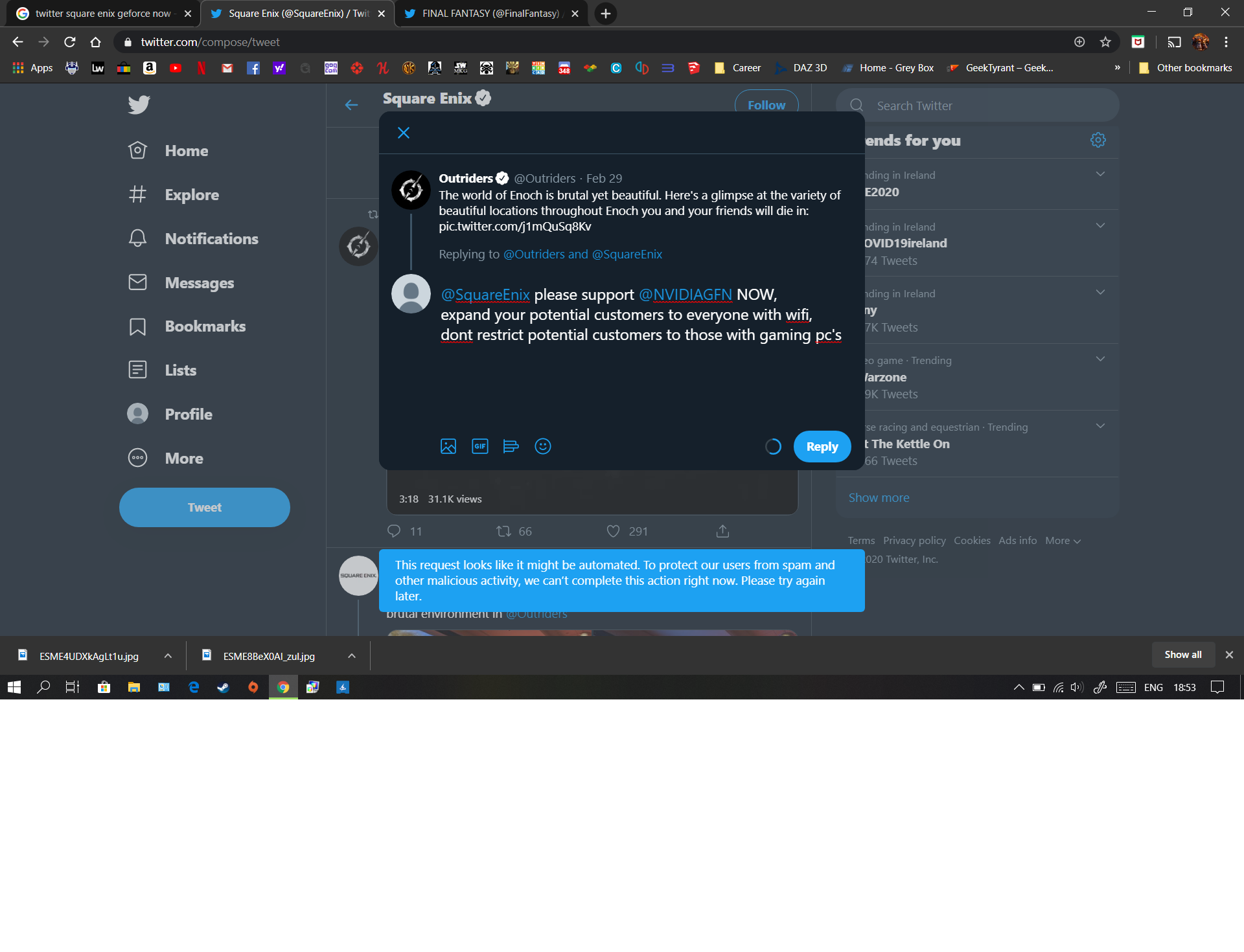Click the Bookmarks ribbon icon
Screen dimensions: 1244x952
tap(137, 326)
